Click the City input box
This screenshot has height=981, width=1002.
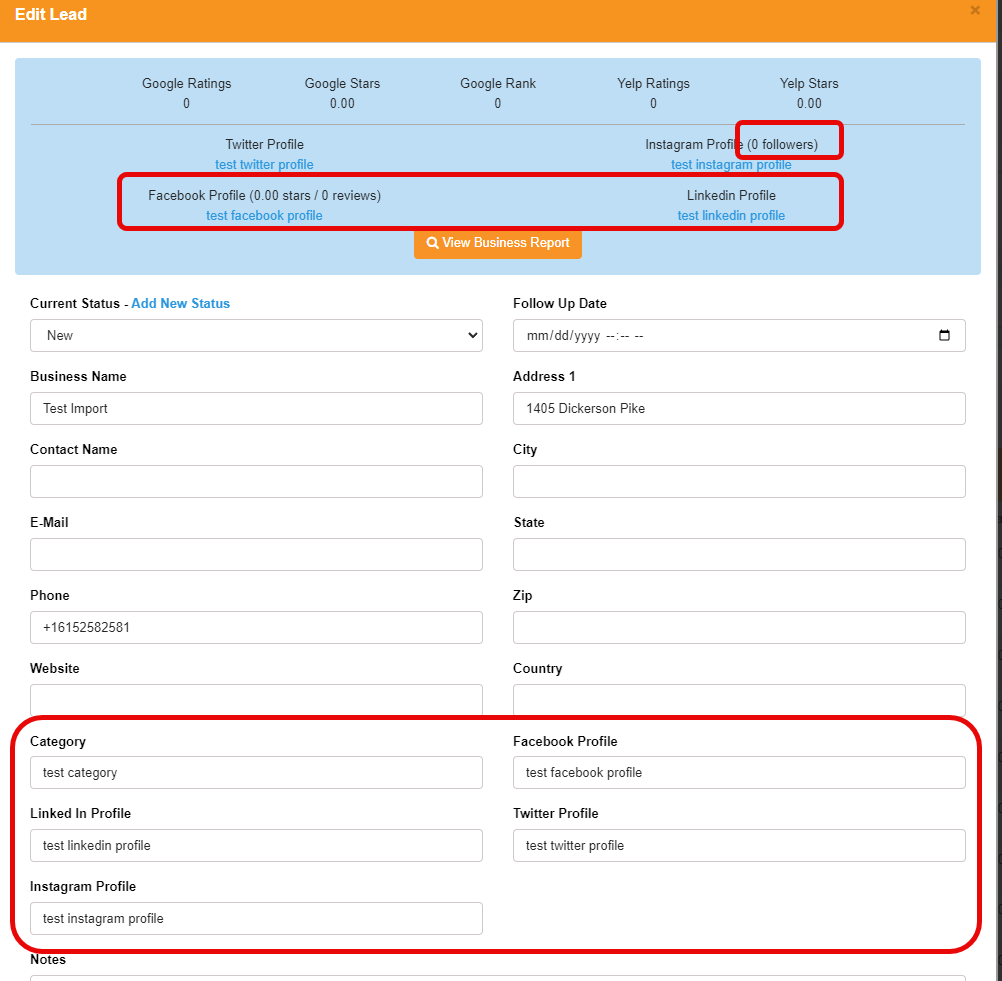pos(739,482)
